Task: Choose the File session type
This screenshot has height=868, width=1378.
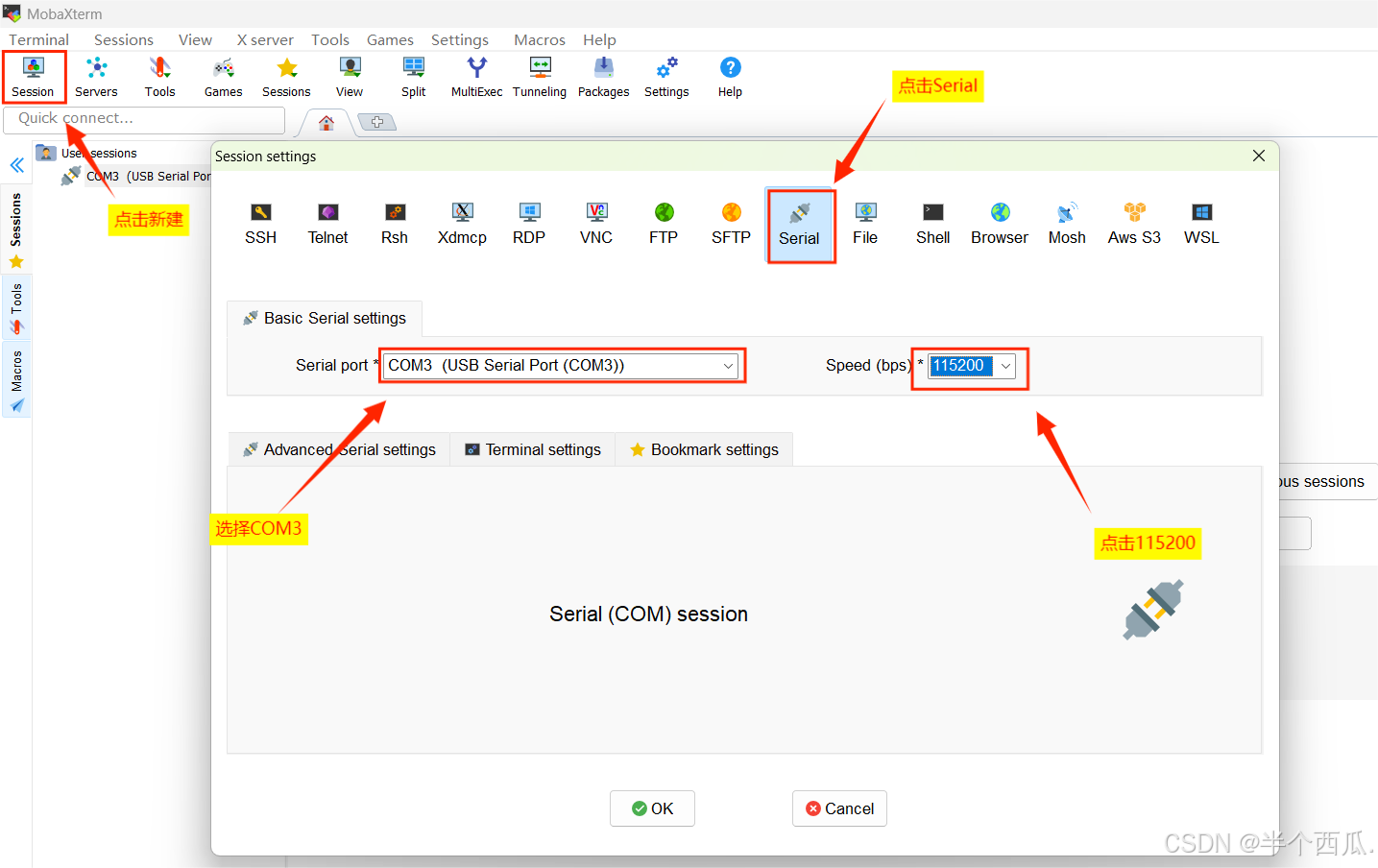Action: (865, 224)
